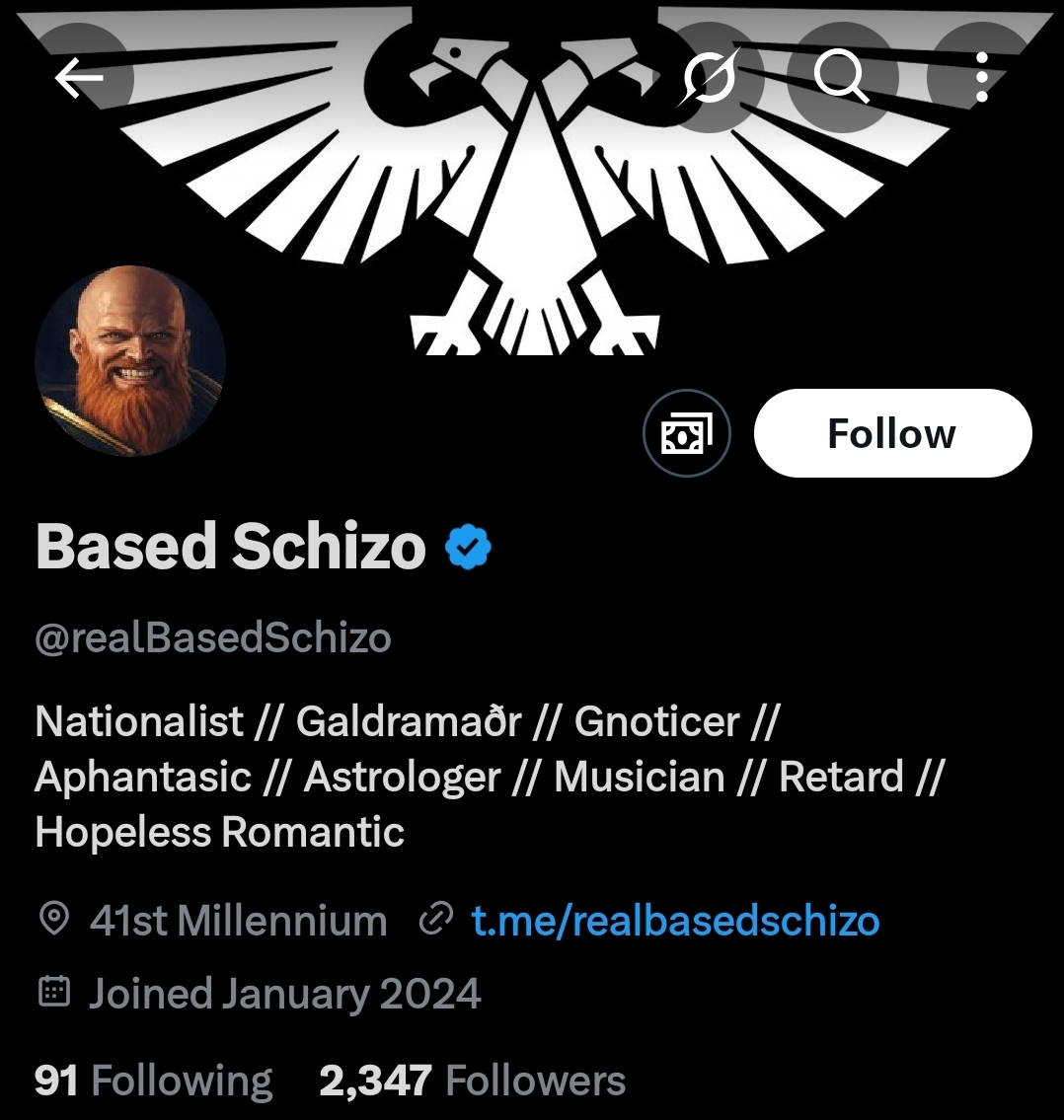The width and height of the screenshot is (1064, 1120).
Task: Tap the chain link icon
Action: (433, 921)
